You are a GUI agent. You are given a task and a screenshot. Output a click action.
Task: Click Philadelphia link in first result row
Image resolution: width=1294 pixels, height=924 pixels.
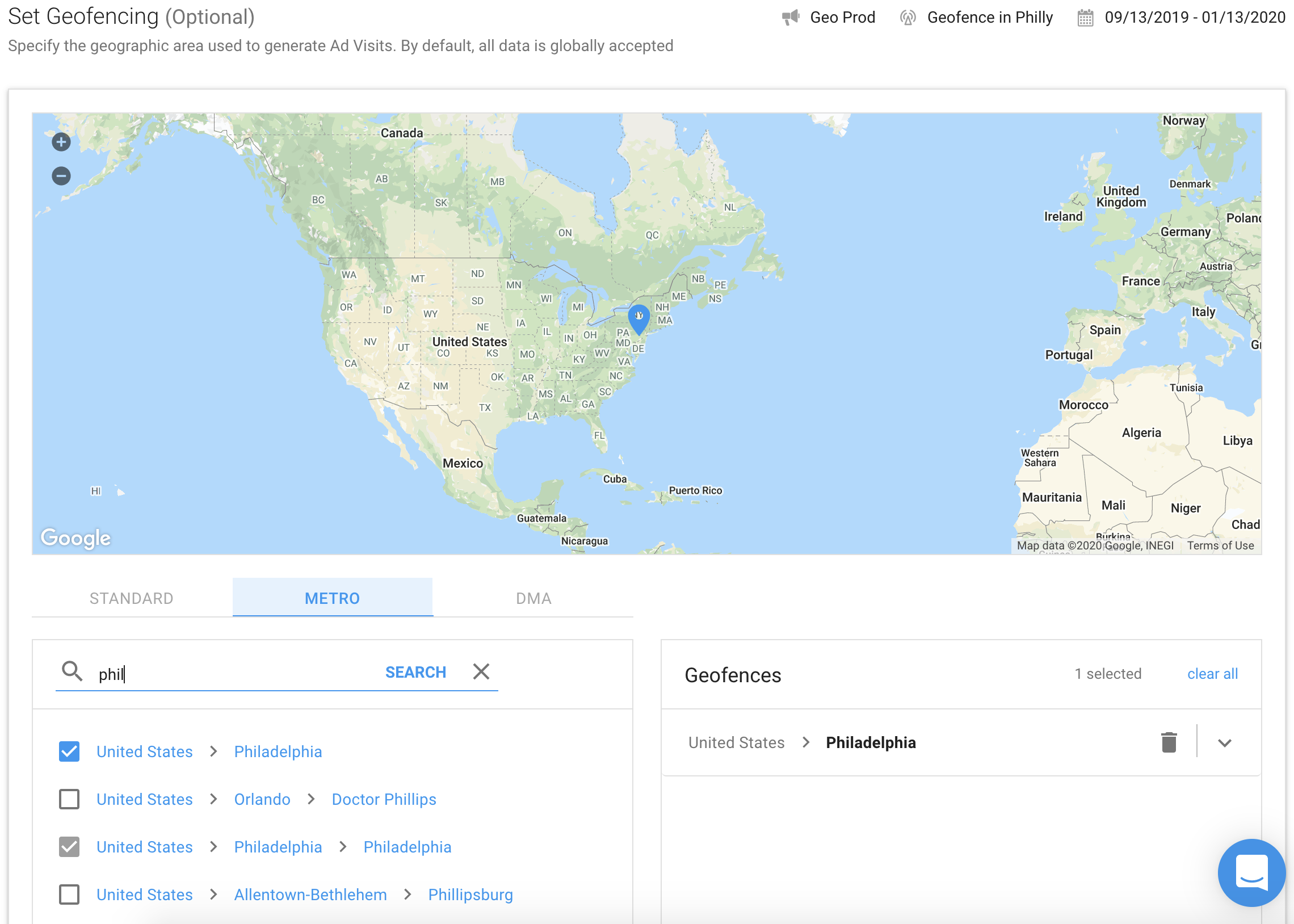(278, 751)
